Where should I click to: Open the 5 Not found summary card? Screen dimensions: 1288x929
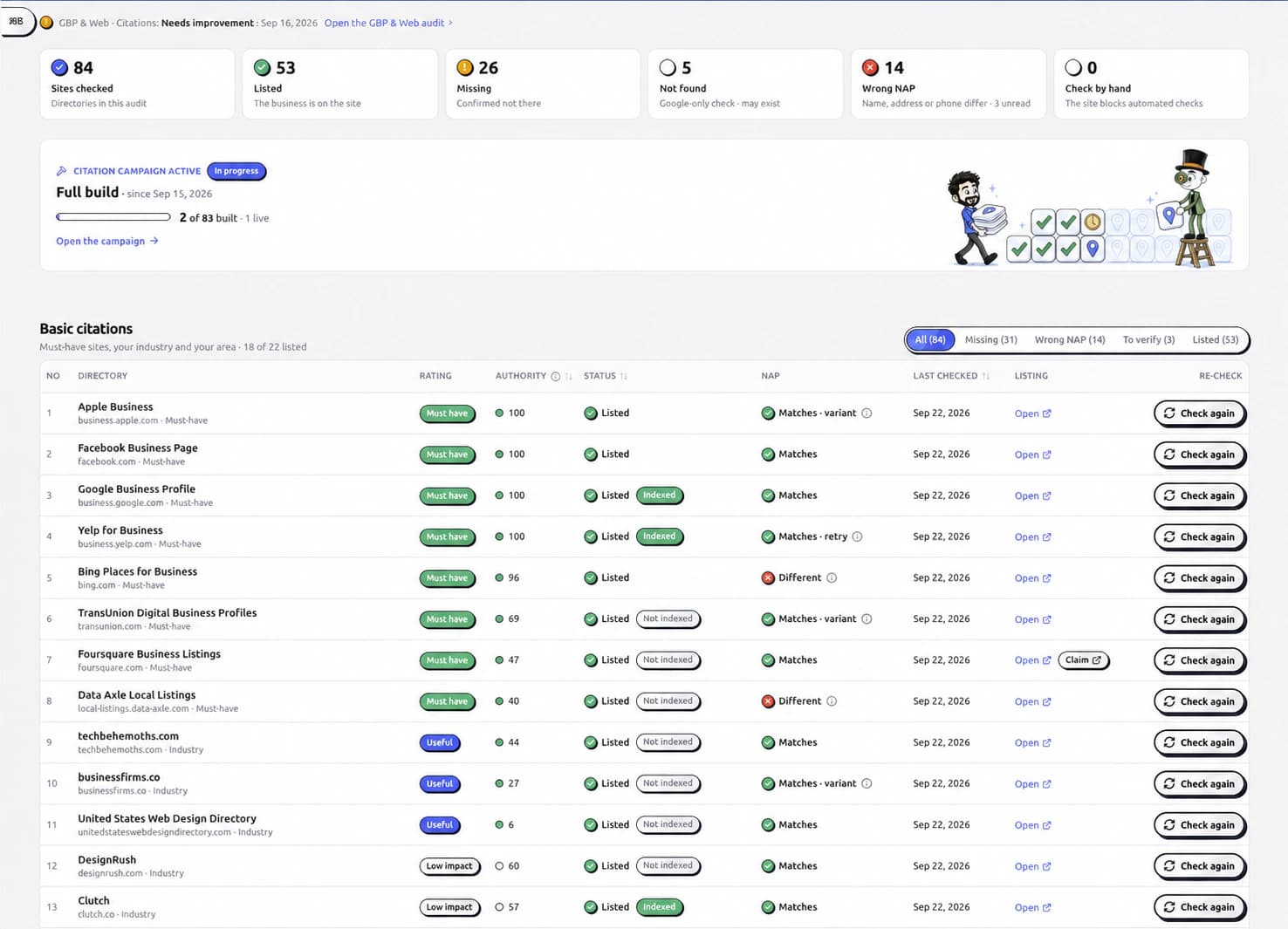coord(746,84)
